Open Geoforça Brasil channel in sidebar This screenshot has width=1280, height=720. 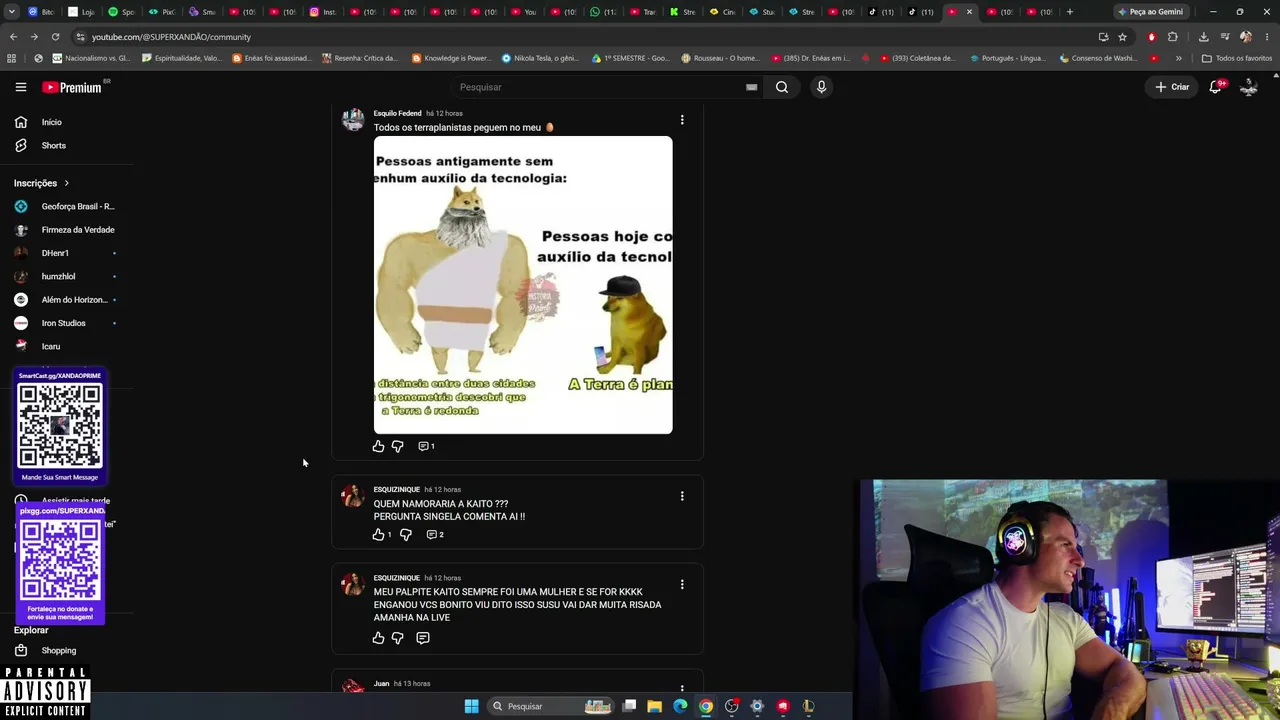click(66, 206)
